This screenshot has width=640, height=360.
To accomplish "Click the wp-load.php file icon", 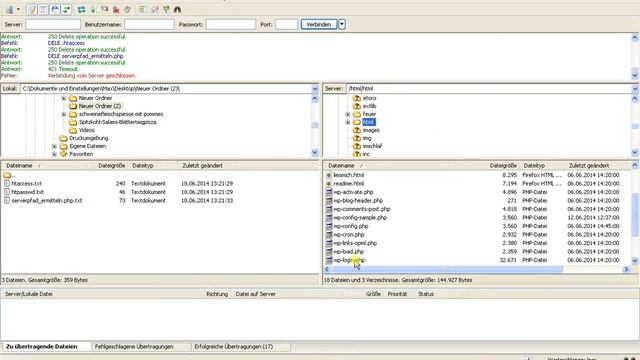I will [x=329, y=251].
